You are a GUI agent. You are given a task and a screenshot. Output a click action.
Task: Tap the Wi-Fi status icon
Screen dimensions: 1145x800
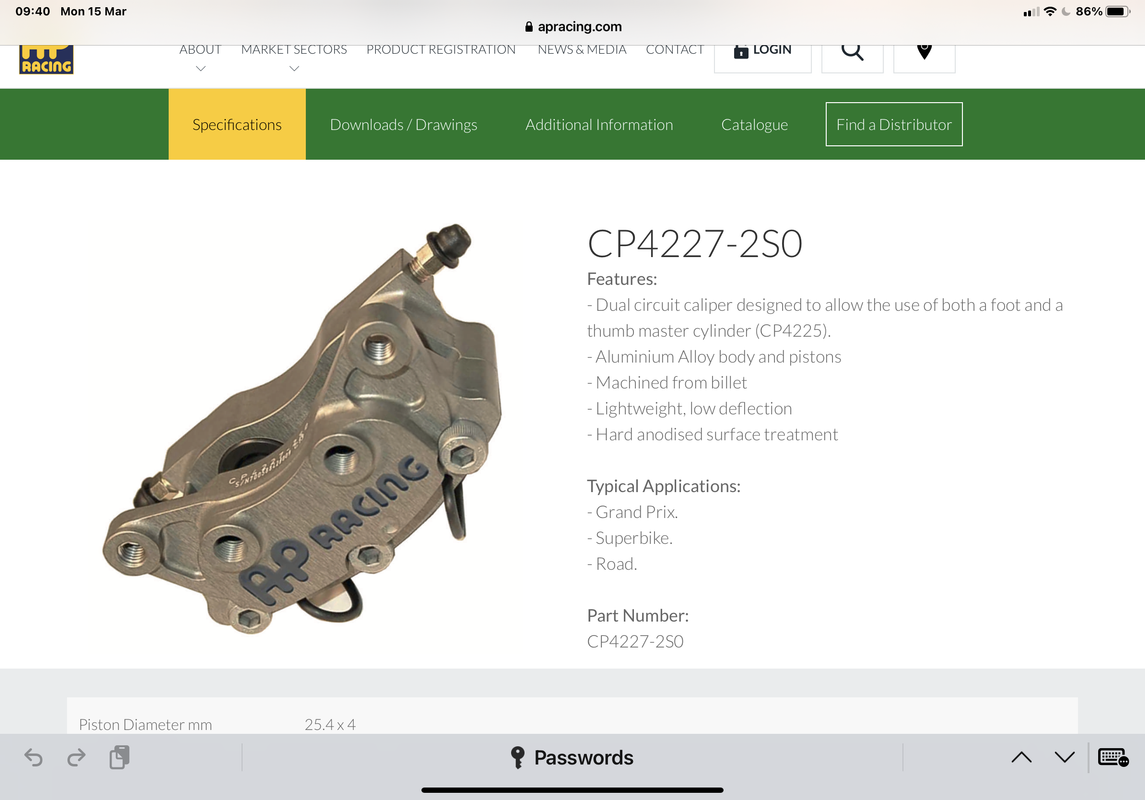tap(1050, 12)
